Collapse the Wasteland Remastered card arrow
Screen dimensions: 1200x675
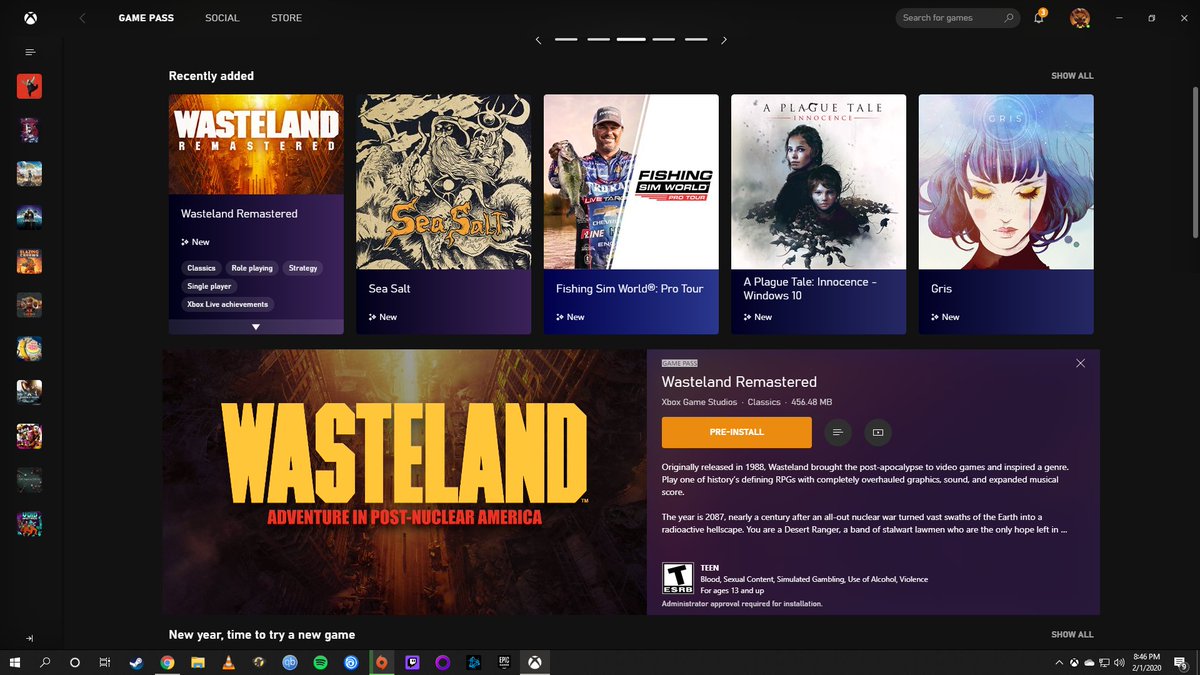256,327
